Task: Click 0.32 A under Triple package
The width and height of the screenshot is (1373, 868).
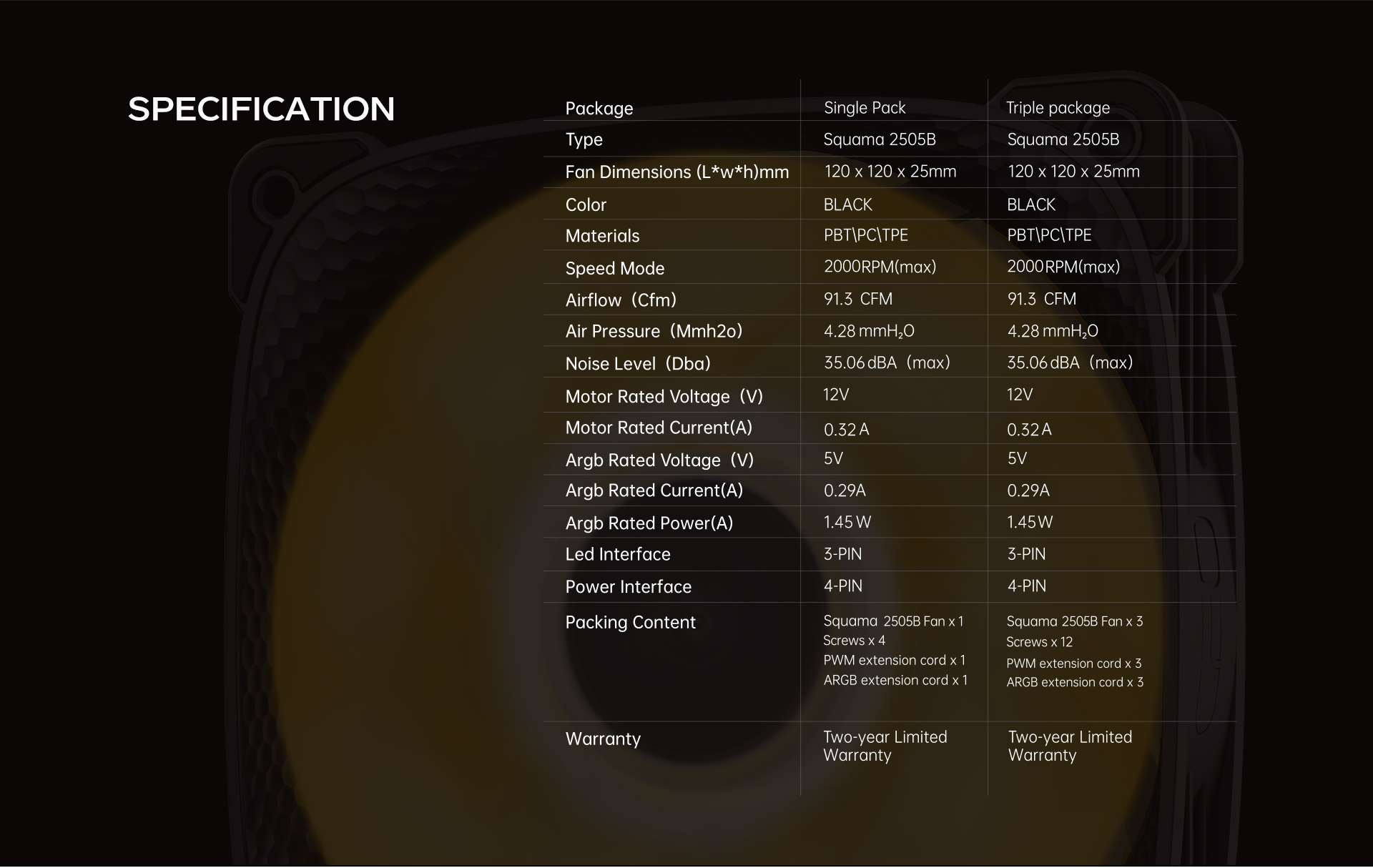Action: coord(1029,430)
